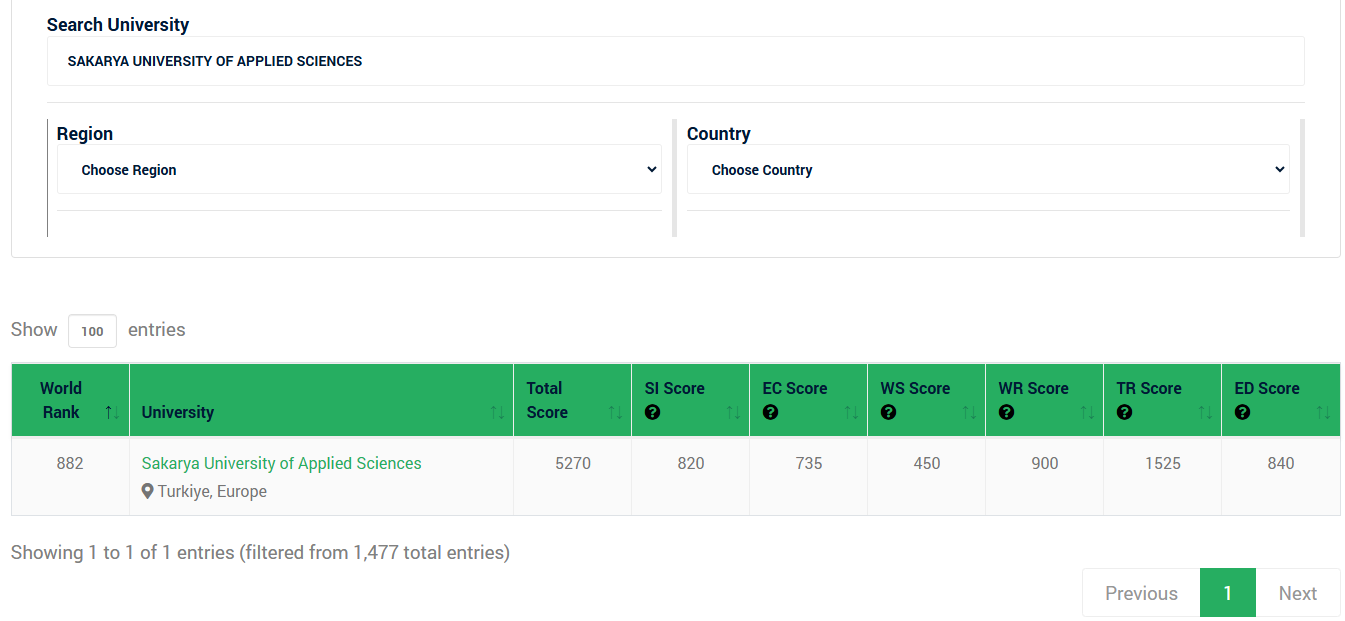Screen dimensions: 1345x621
Task: Click the location pin icon beside Turkiye
Action: coord(148,491)
